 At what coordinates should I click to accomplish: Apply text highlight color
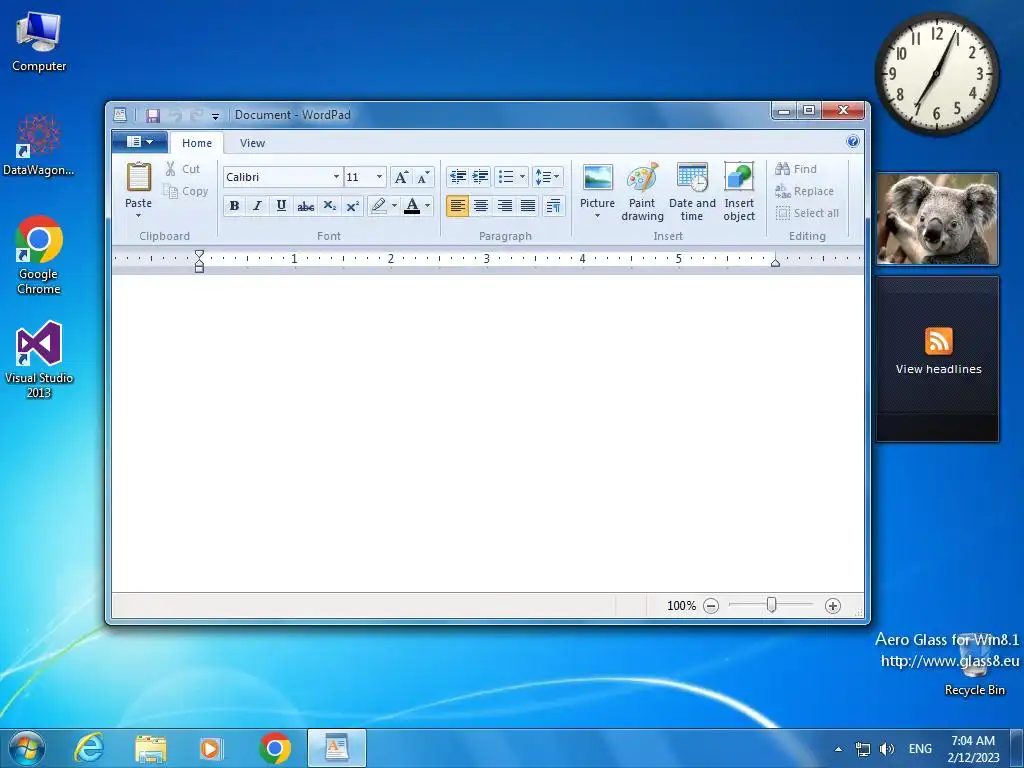[378, 206]
